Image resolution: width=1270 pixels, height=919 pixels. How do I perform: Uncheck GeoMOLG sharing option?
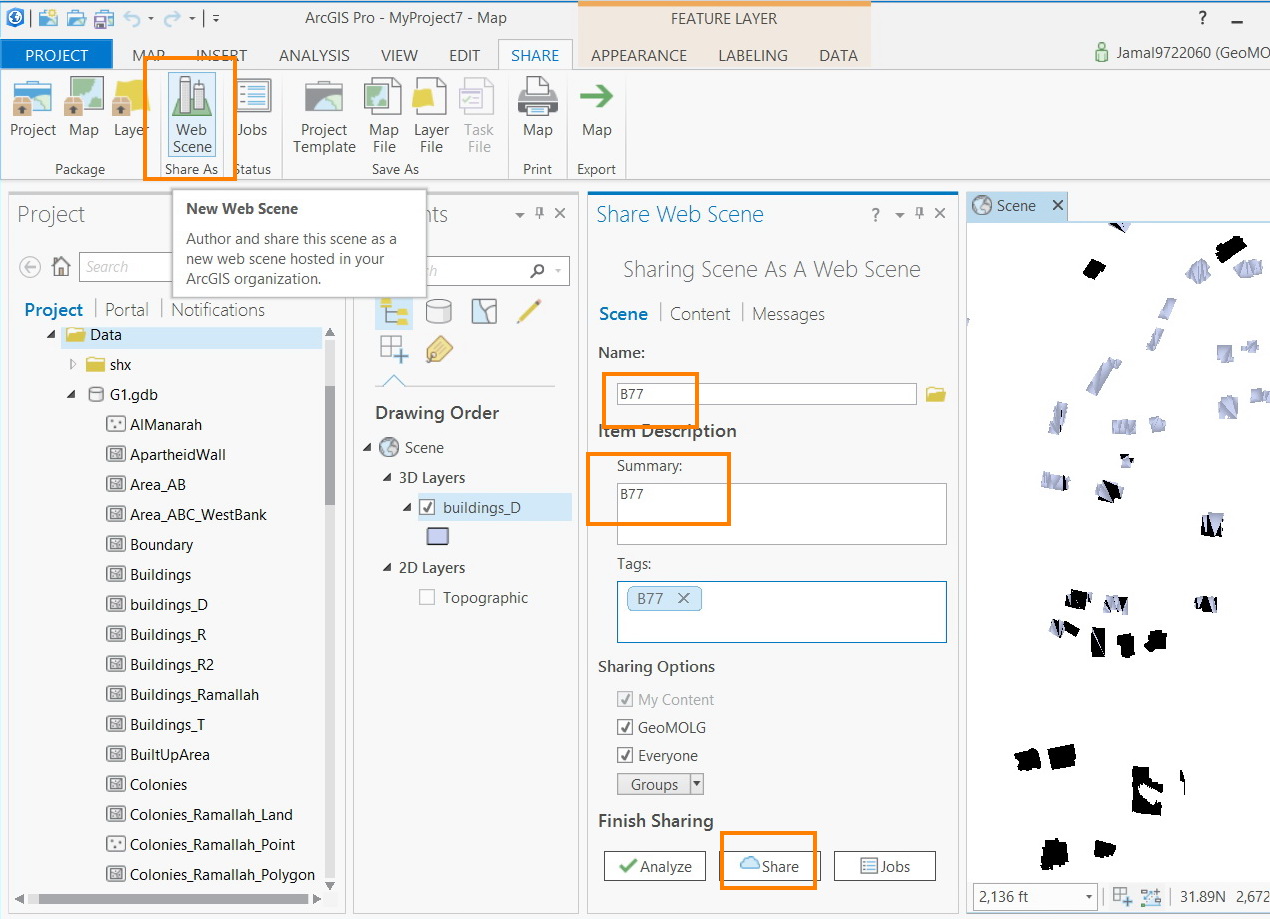coord(625,727)
